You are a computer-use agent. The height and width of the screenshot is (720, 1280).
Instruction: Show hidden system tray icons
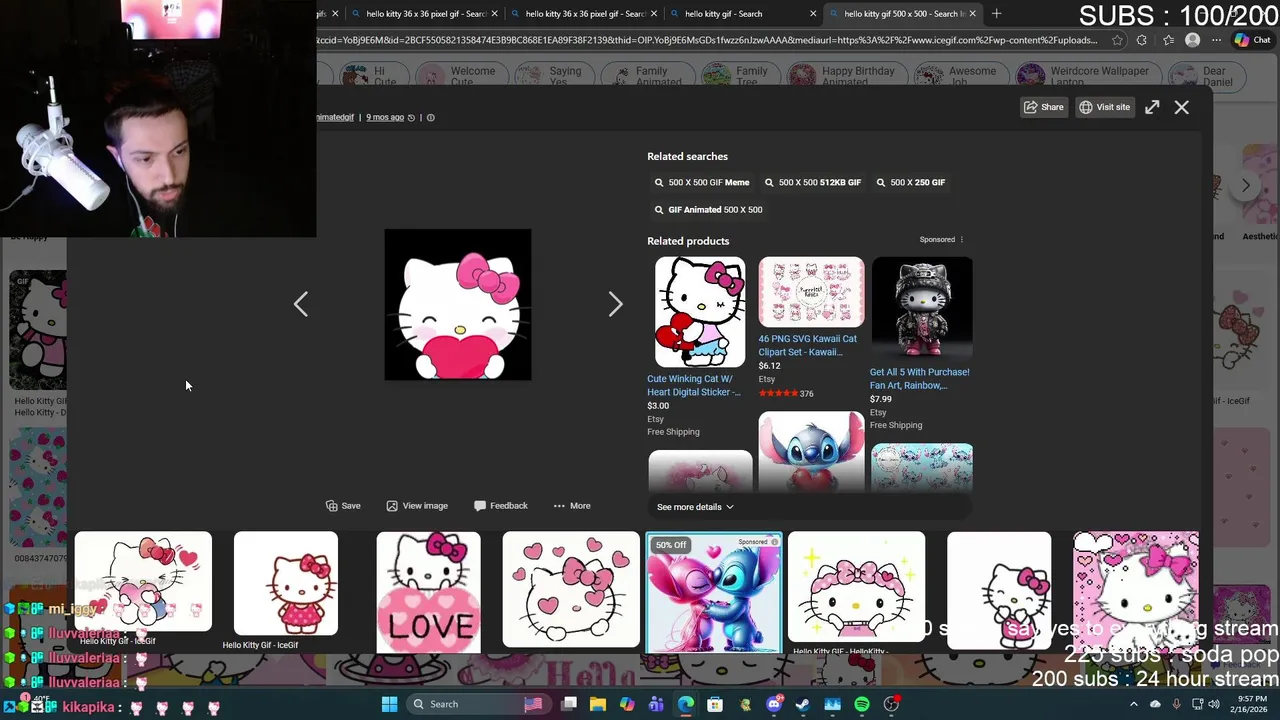click(x=1134, y=704)
